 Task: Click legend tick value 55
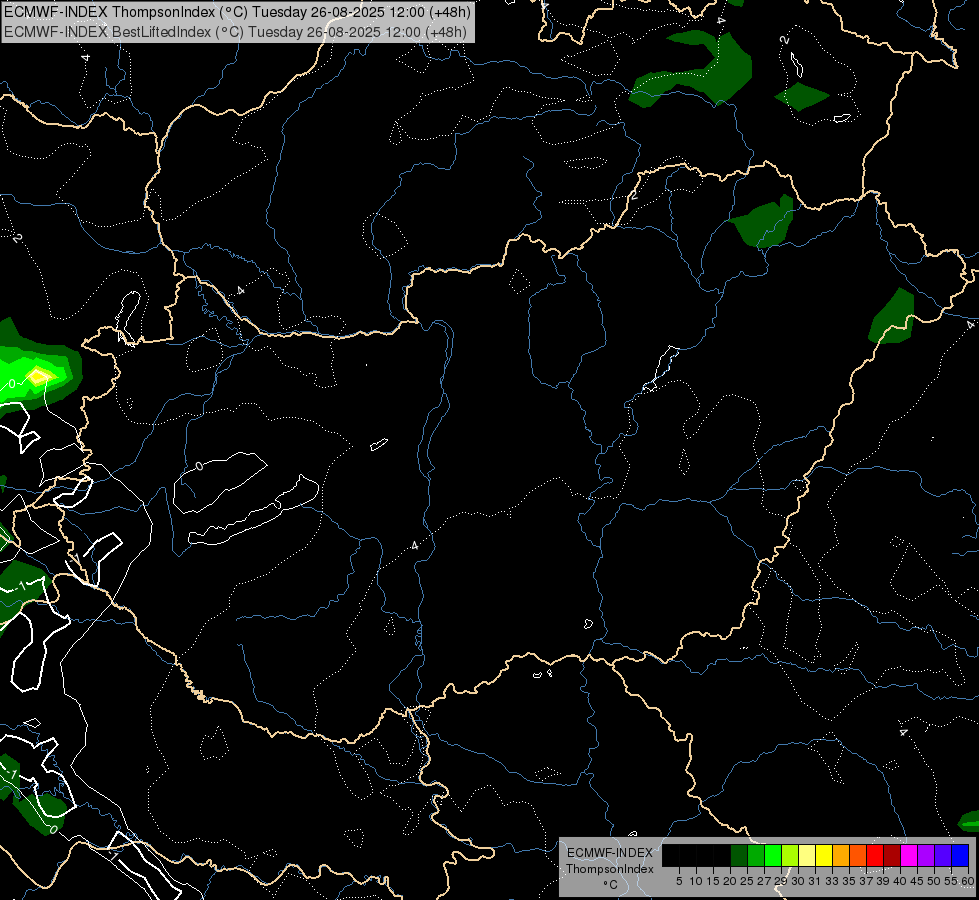952,881
